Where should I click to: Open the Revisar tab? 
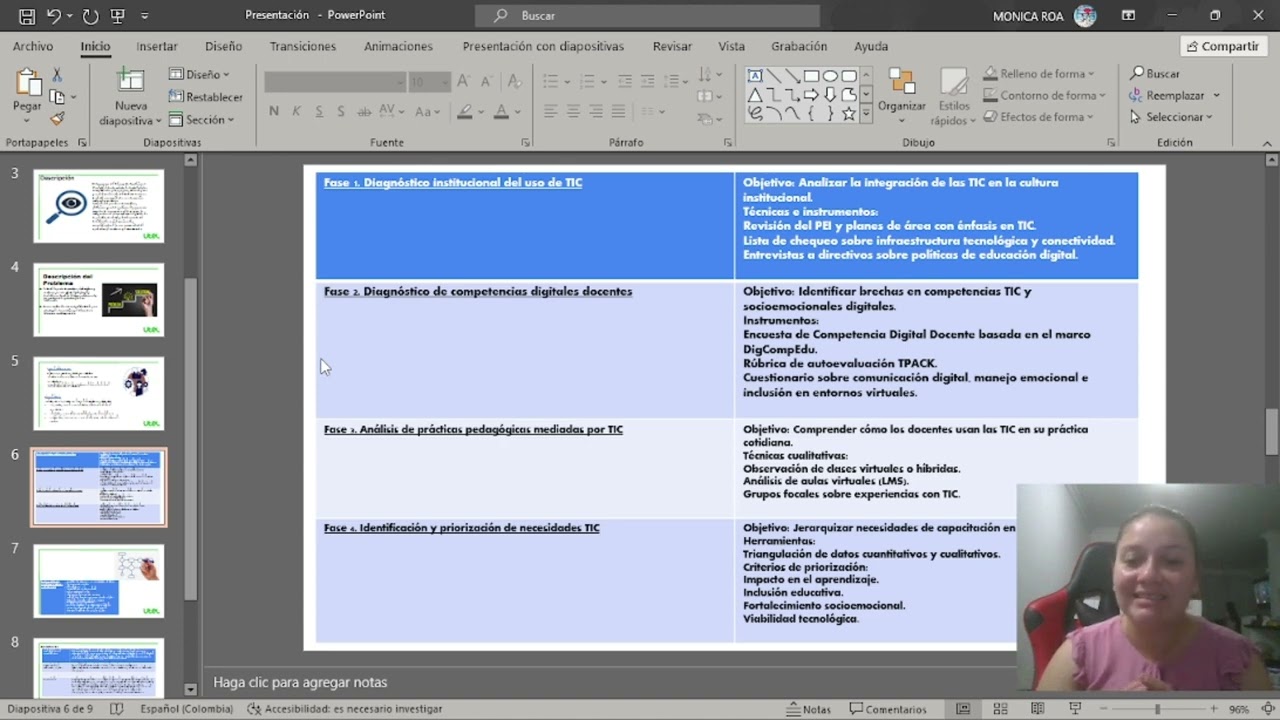coord(672,46)
